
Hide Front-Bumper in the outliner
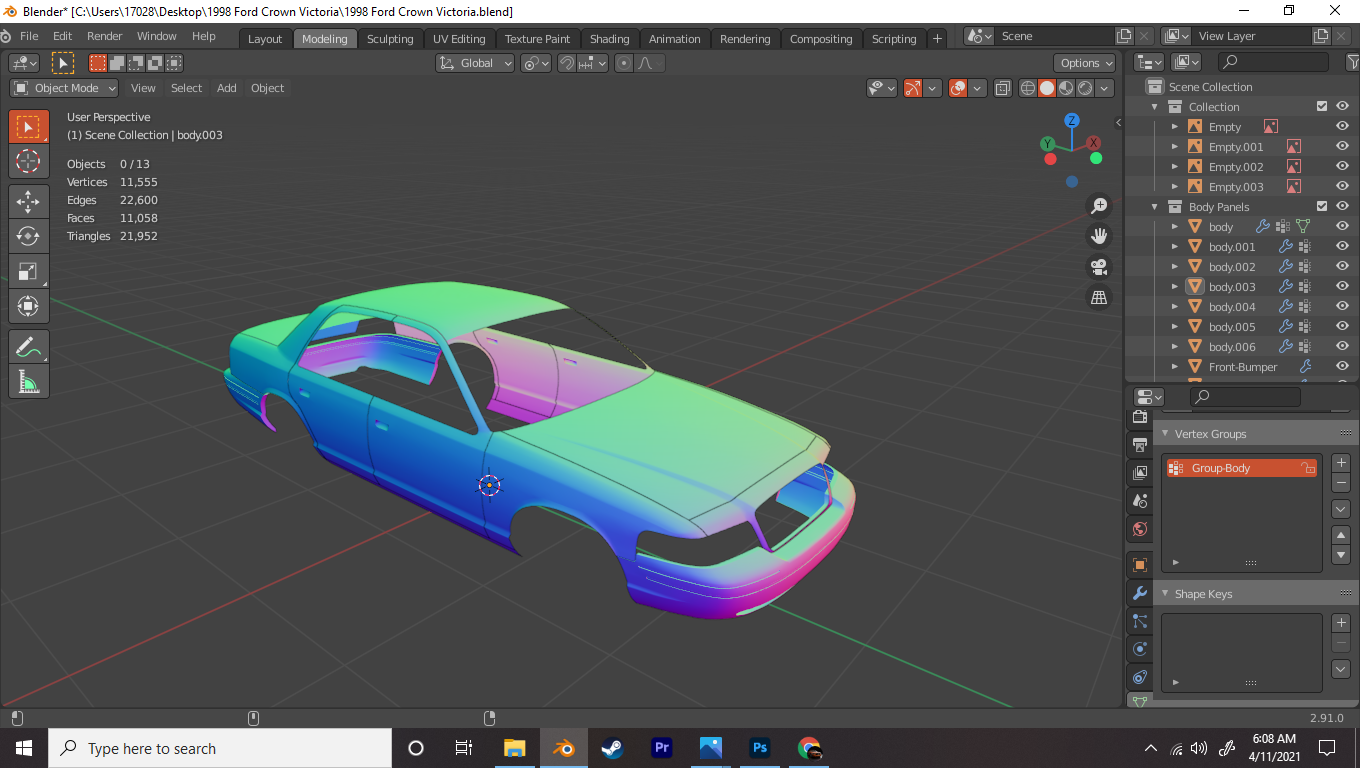pyautogui.click(x=1342, y=367)
